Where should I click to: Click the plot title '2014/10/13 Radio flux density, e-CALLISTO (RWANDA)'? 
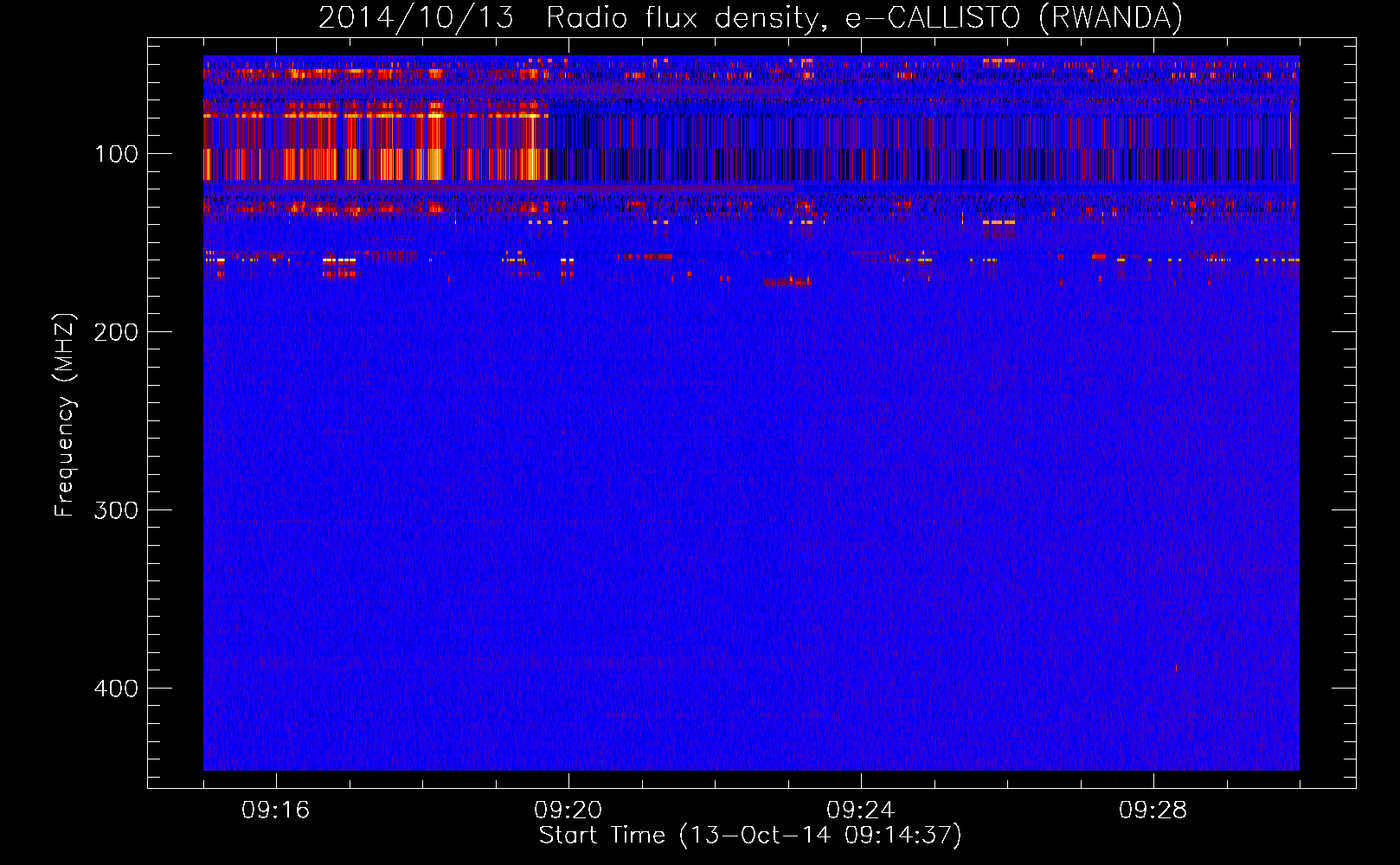[750, 17]
